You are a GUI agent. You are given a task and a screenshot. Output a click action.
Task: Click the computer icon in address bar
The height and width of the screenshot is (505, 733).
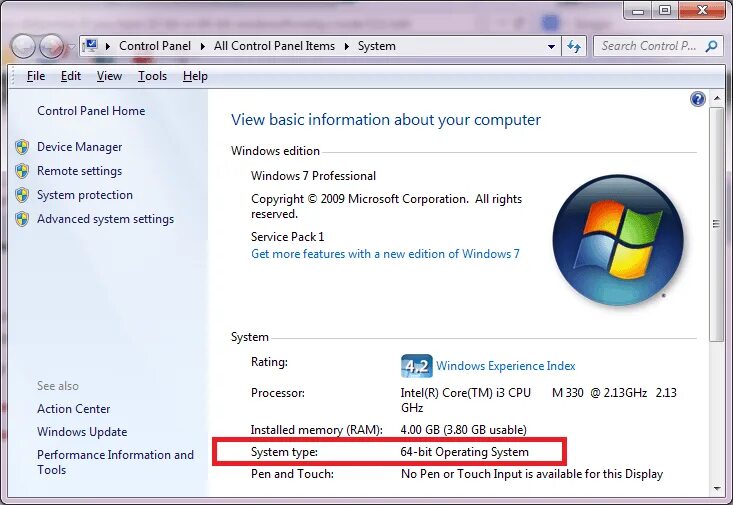(90, 46)
